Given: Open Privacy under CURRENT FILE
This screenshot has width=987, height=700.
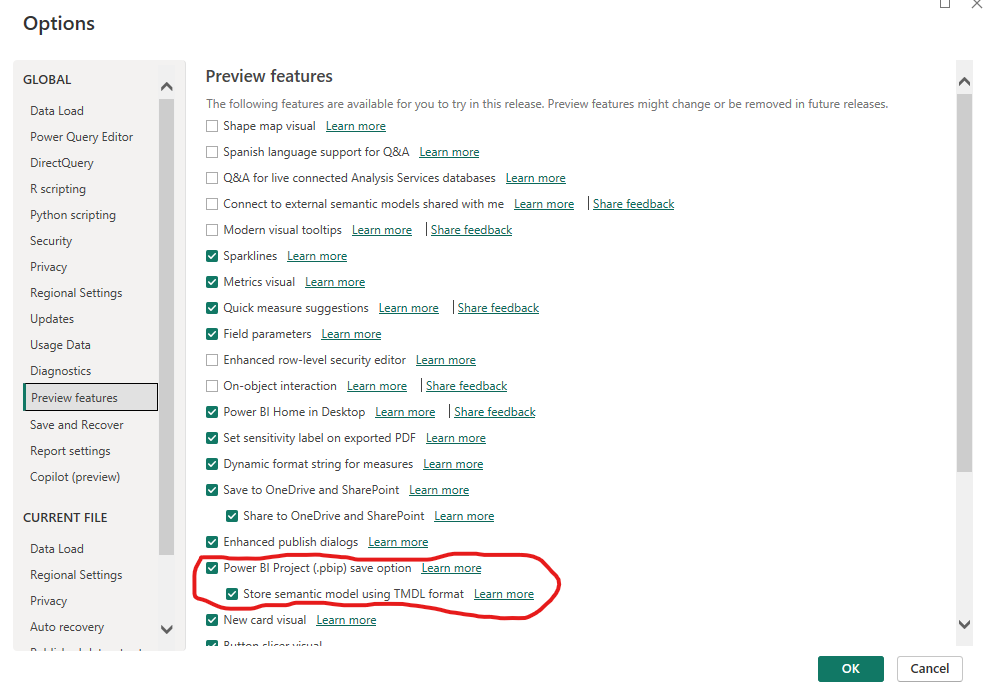Looking at the screenshot, I should [x=48, y=601].
